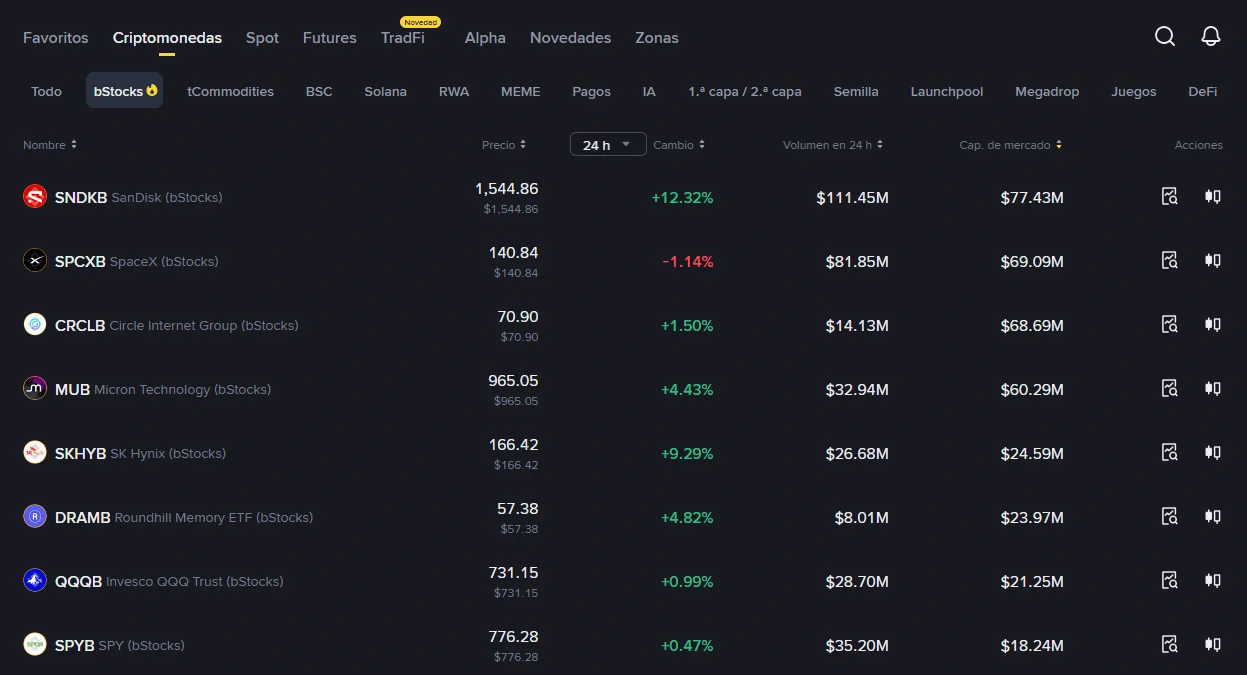This screenshot has width=1247, height=675.
Task: Select the Launchpool category filter
Action: pyautogui.click(x=947, y=91)
